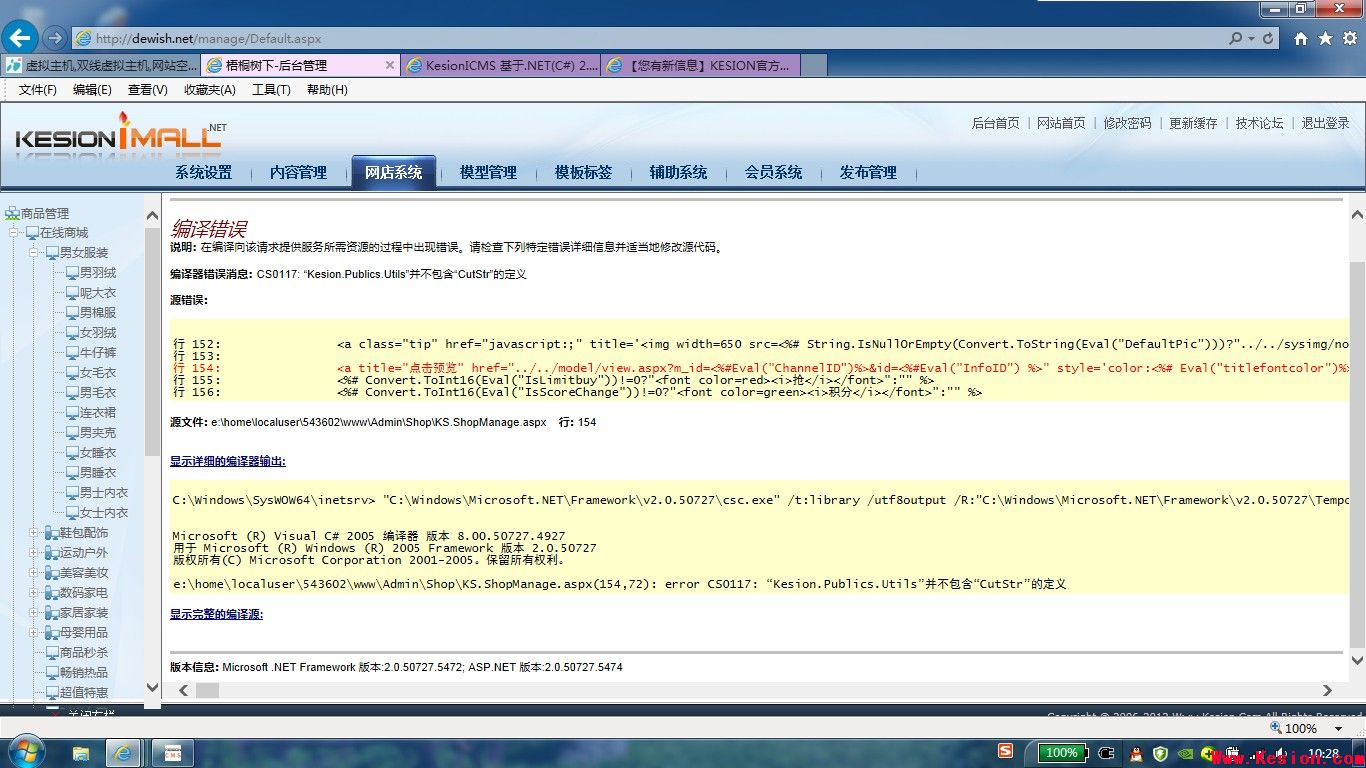Click the right arrow of horizontal scrollbar
1366x768 pixels.
(1327, 690)
